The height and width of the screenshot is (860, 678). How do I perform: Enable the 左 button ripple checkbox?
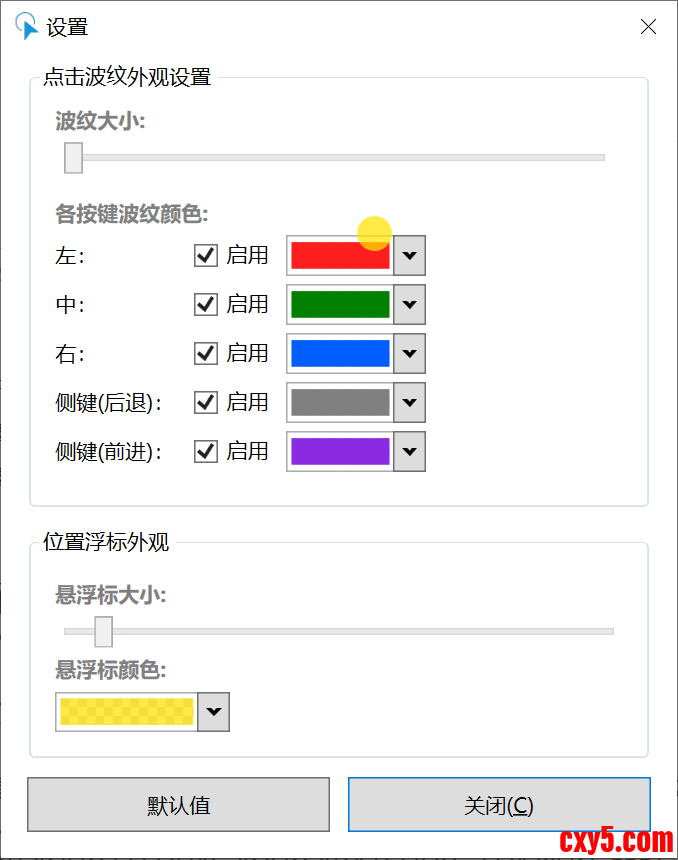[205, 255]
